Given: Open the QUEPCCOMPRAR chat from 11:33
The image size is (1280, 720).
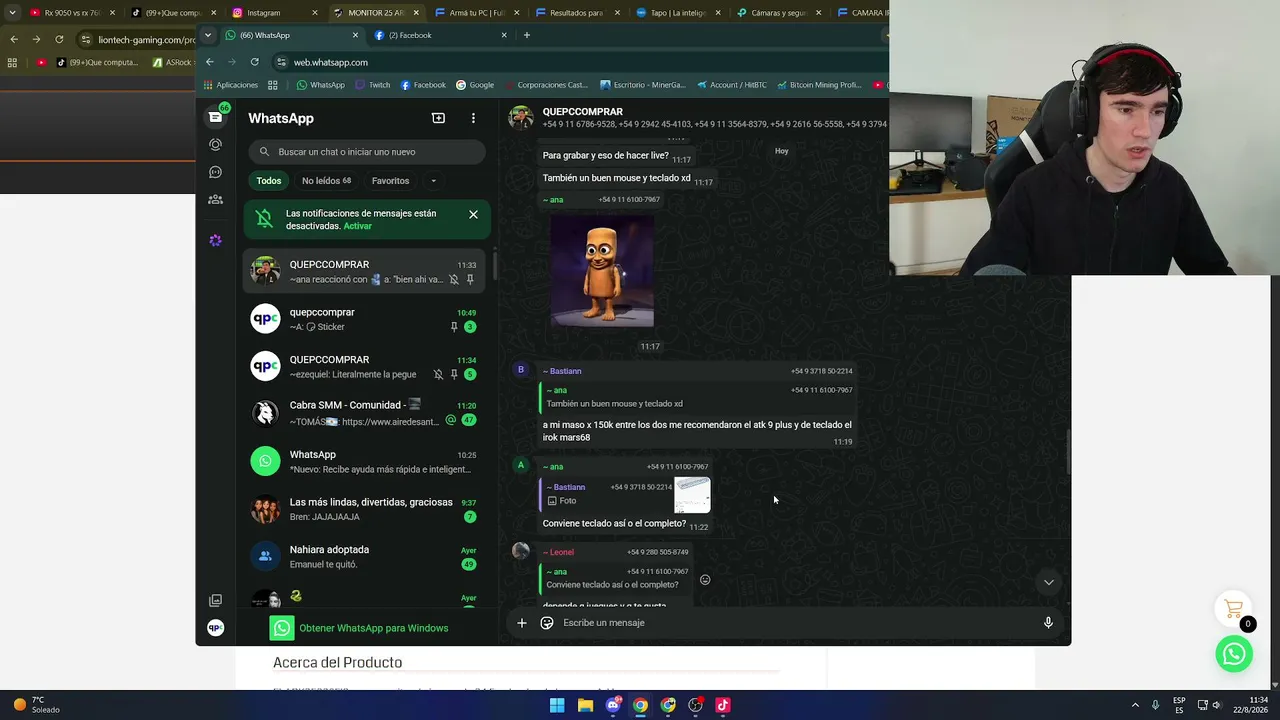Looking at the screenshot, I should pos(365,271).
